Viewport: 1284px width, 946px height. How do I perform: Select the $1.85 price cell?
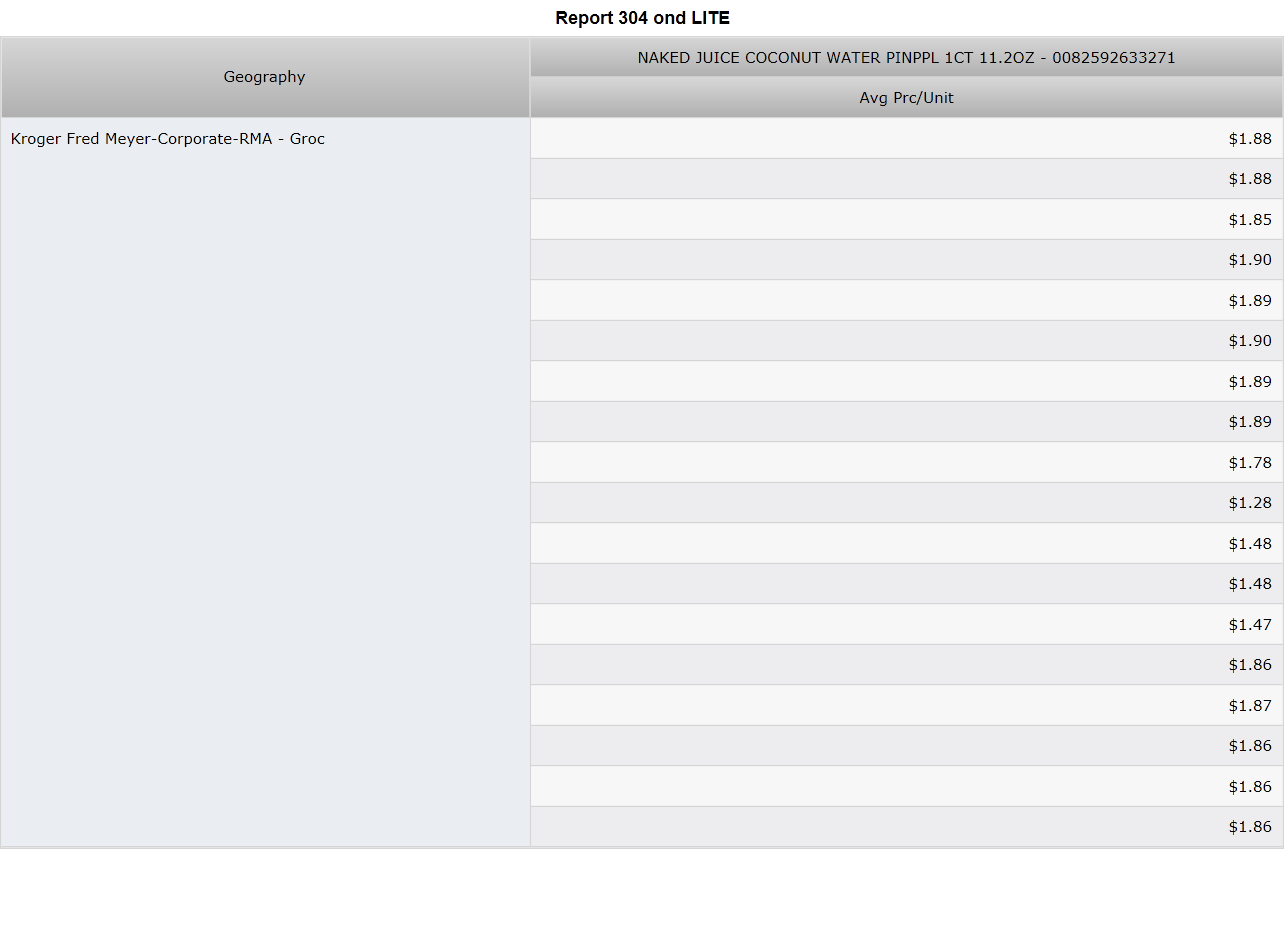pyautogui.click(x=906, y=219)
